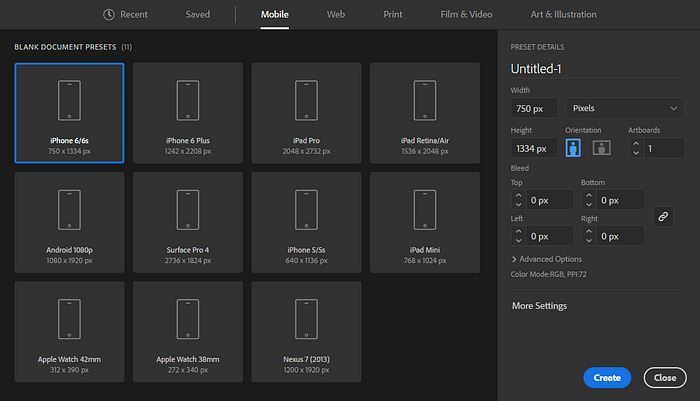Decrease the Top bleed value

pyautogui.click(x=518, y=205)
